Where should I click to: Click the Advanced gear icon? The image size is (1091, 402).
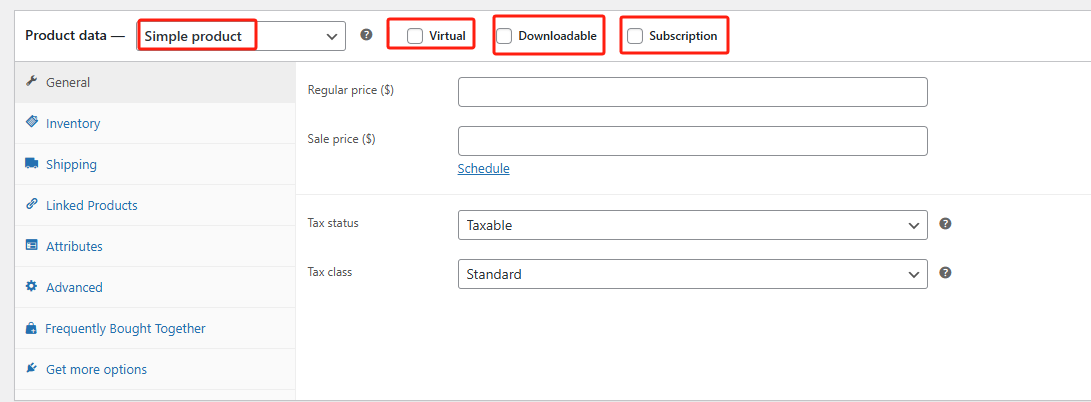(31, 287)
